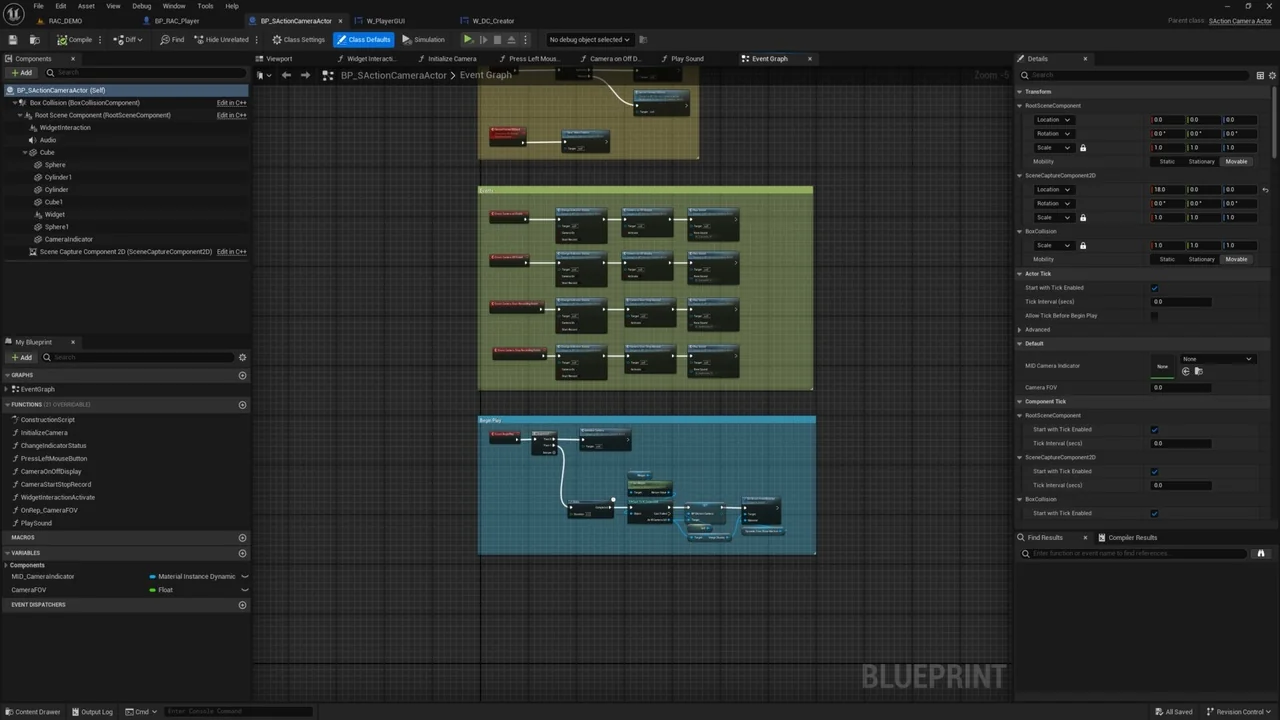Click Add button in Components panel

click(x=21, y=73)
